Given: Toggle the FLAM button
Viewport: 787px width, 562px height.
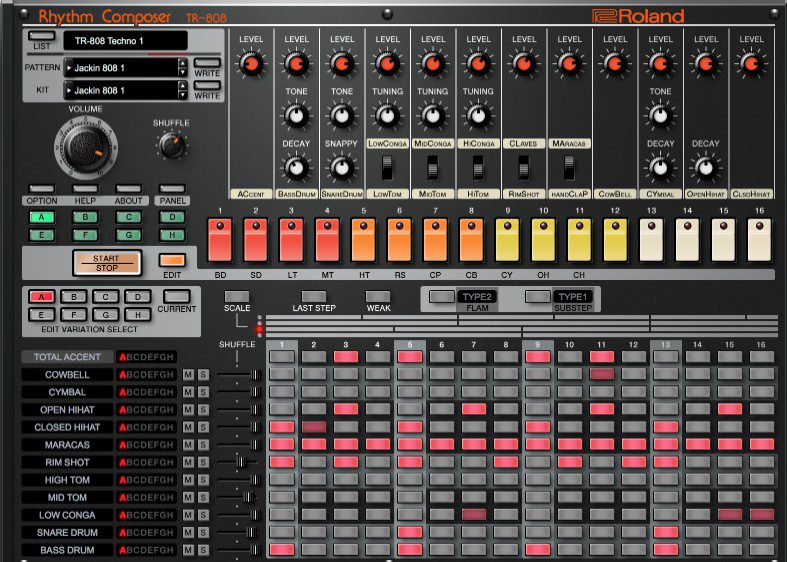Looking at the screenshot, I should coord(442,297).
